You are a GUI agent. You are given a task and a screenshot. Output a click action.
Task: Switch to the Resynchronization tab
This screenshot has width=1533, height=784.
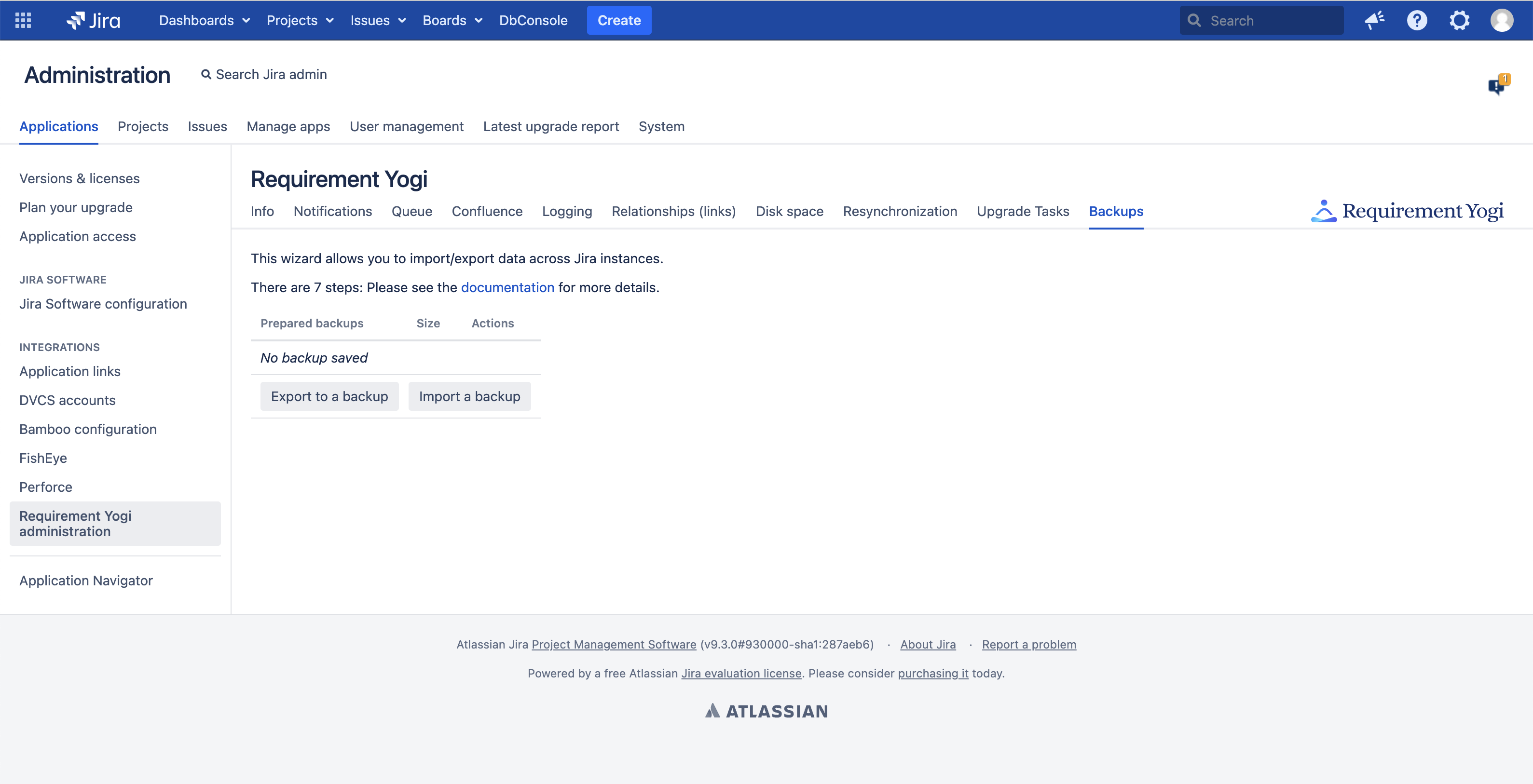(900, 211)
